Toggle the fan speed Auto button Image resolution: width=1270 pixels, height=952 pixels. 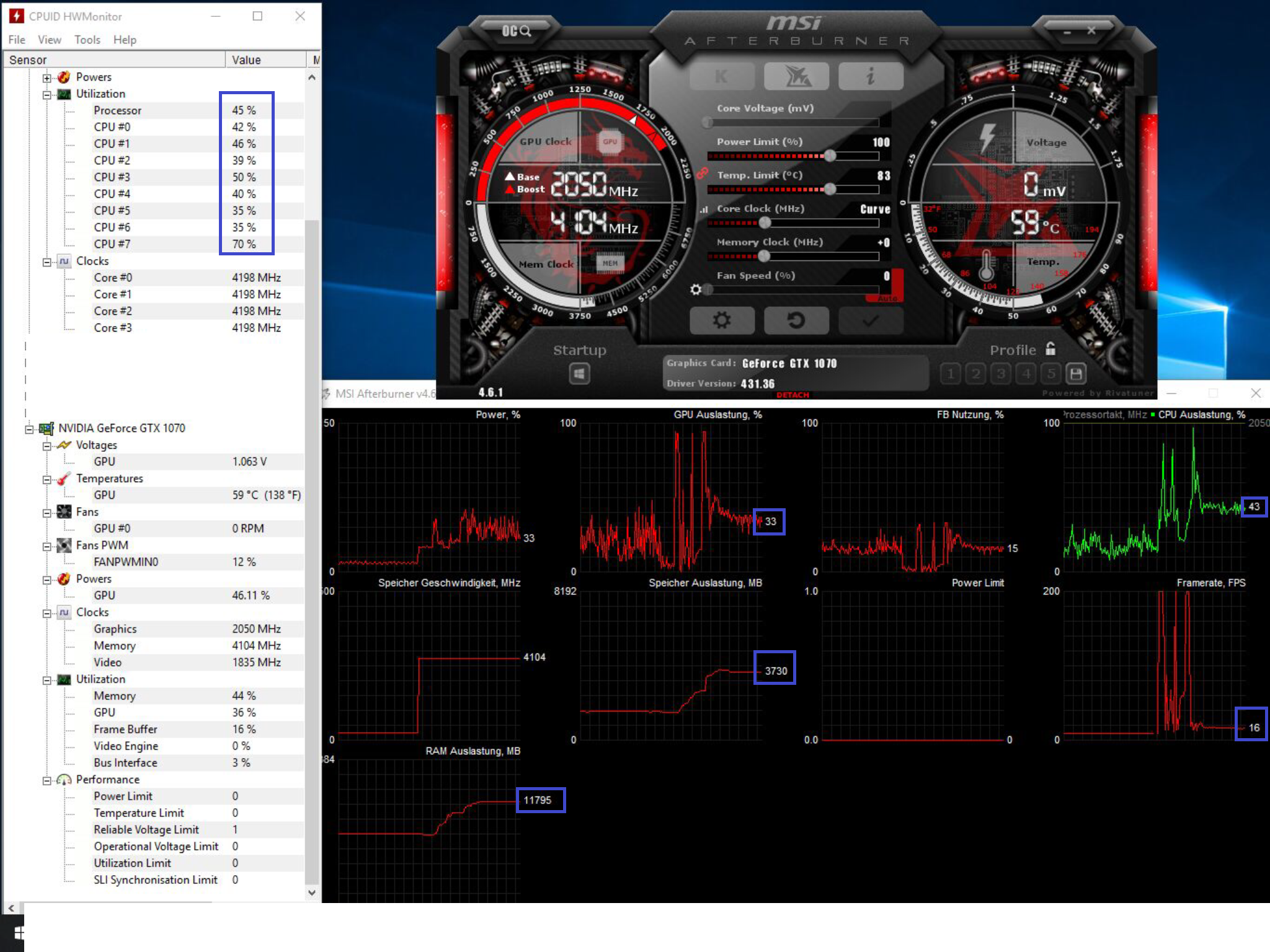pos(887,298)
